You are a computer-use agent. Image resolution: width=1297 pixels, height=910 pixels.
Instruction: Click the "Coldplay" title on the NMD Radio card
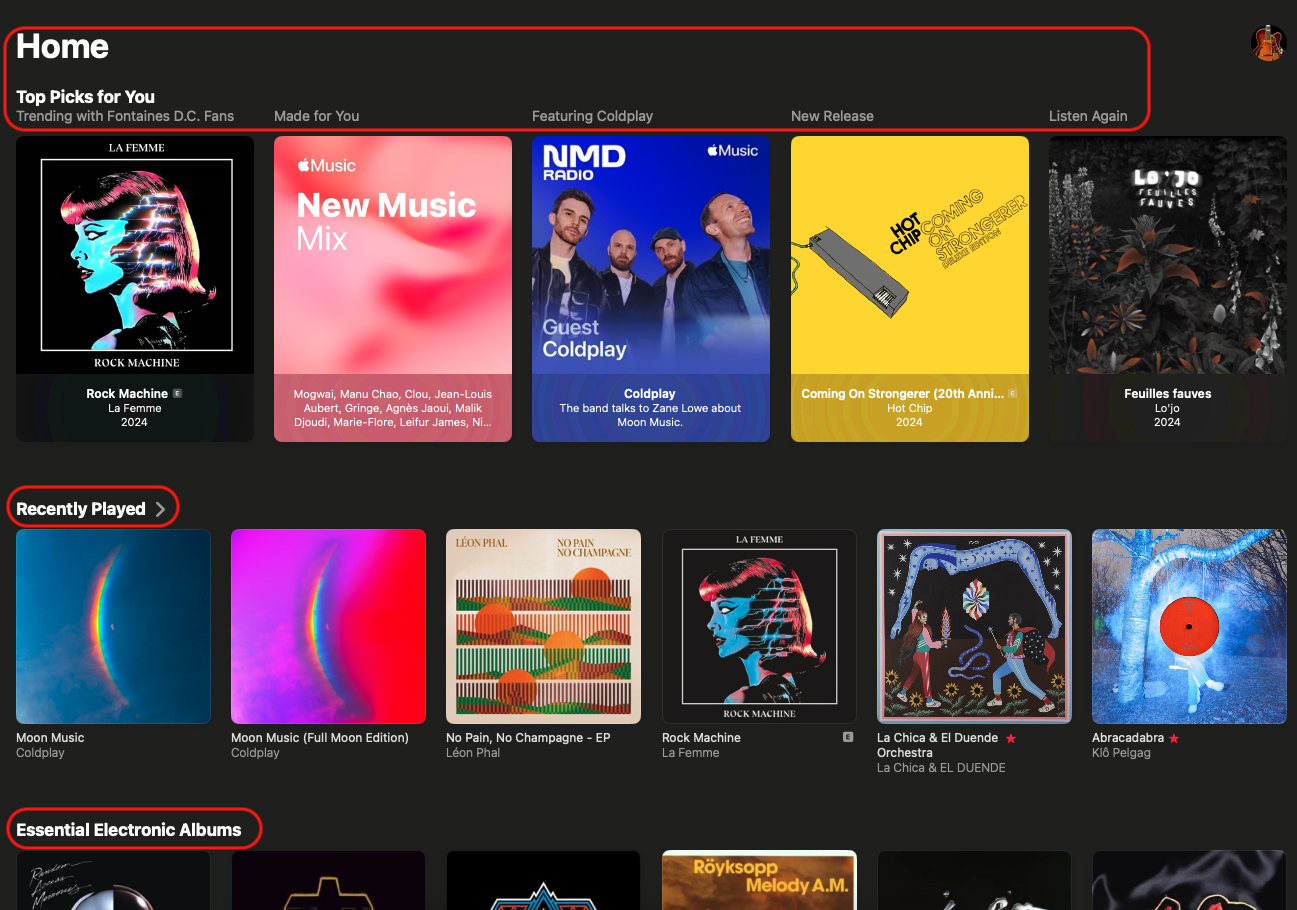click(x=650, y=394)
